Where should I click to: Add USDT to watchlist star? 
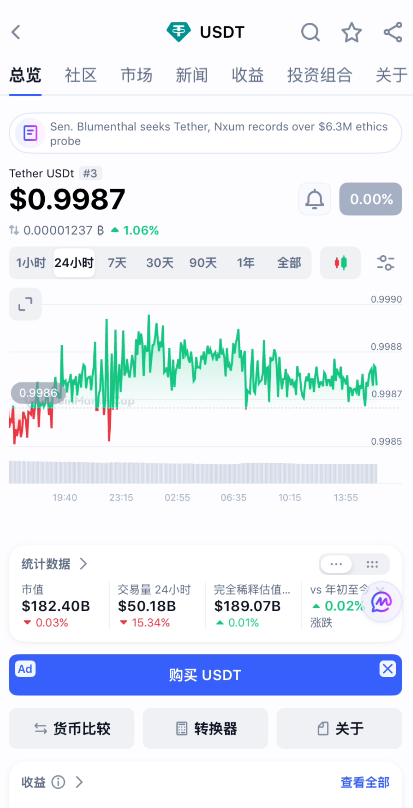point(352,32)
